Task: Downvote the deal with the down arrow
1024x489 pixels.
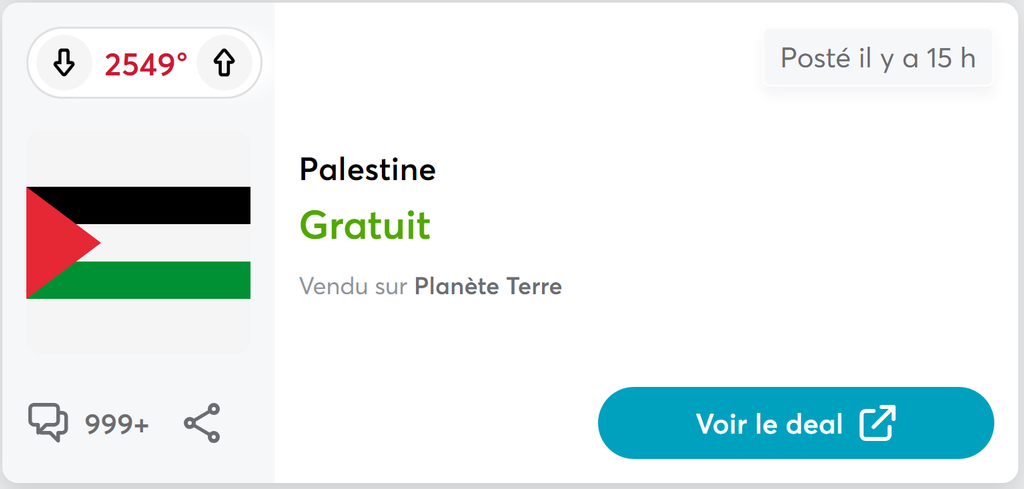Action: pyautogui.click(x=63, y=64)
